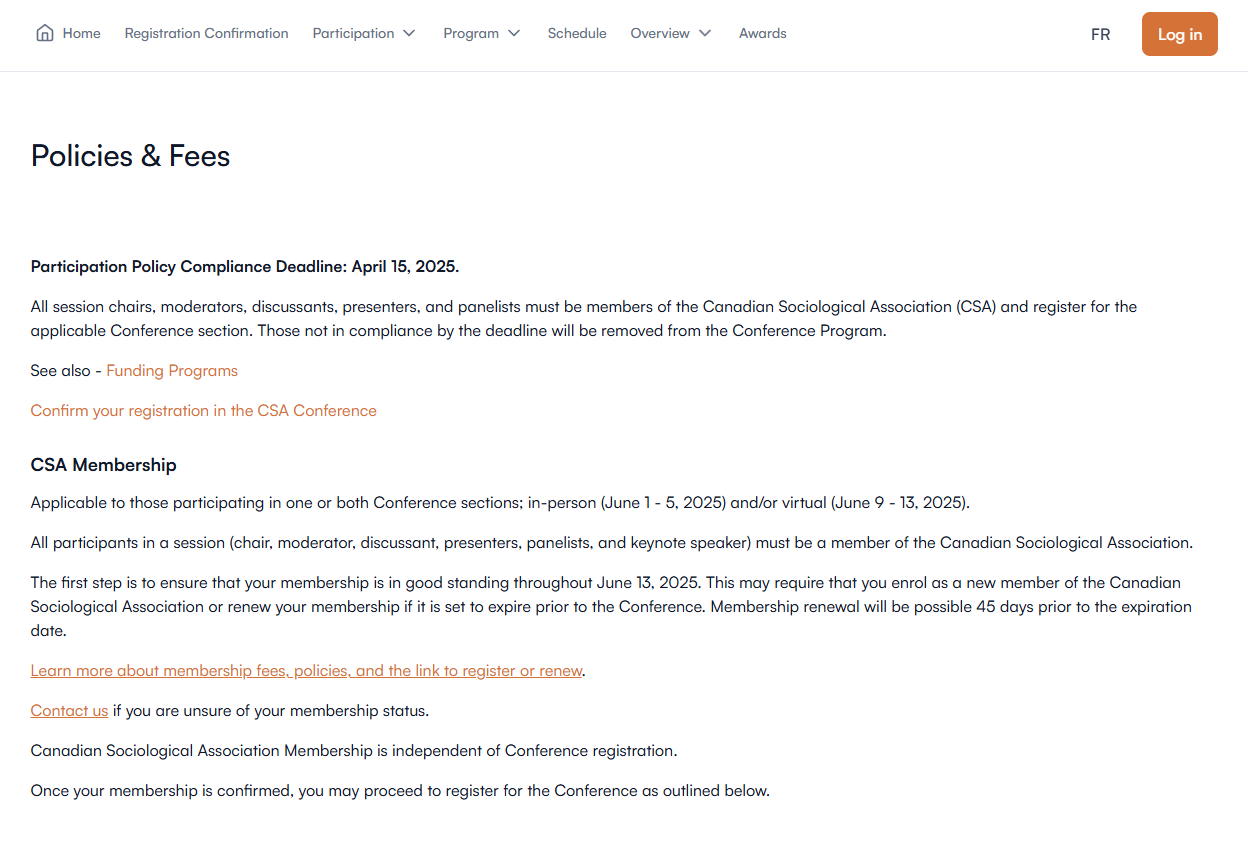Click Confirm your registration in CSA Conference
This screenshot has width=1248, height=844.
click(204, 411)
